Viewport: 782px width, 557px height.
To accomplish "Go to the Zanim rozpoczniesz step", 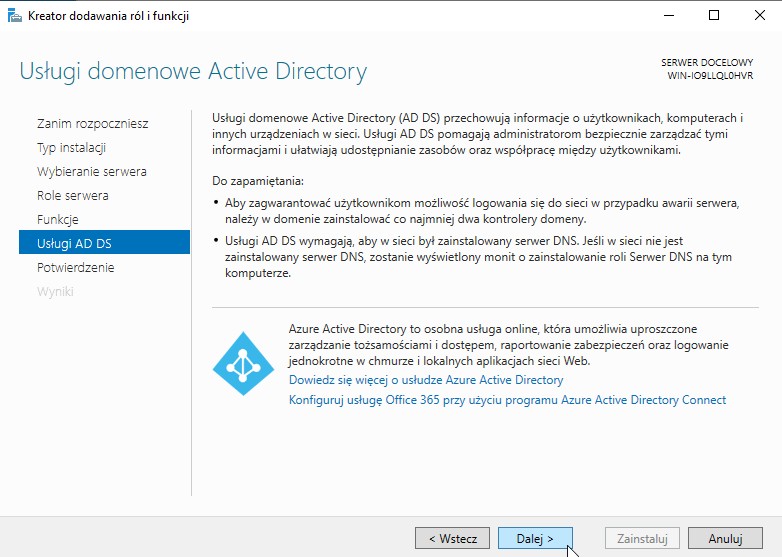I will (x=92, y=124).
